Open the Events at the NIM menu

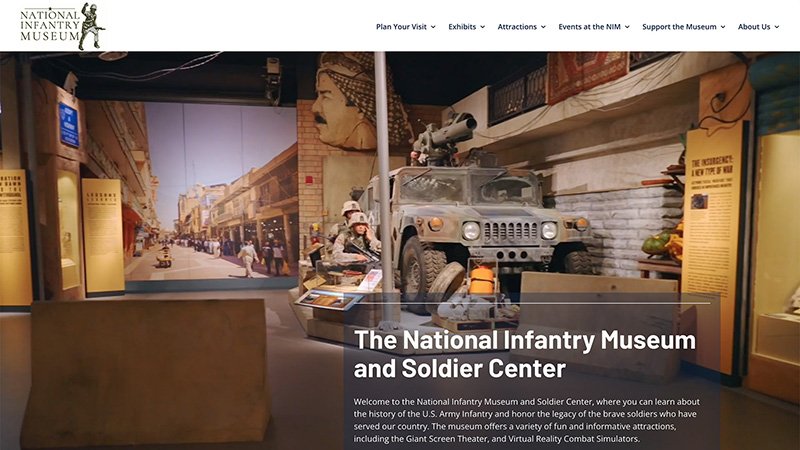pos(589,27)
